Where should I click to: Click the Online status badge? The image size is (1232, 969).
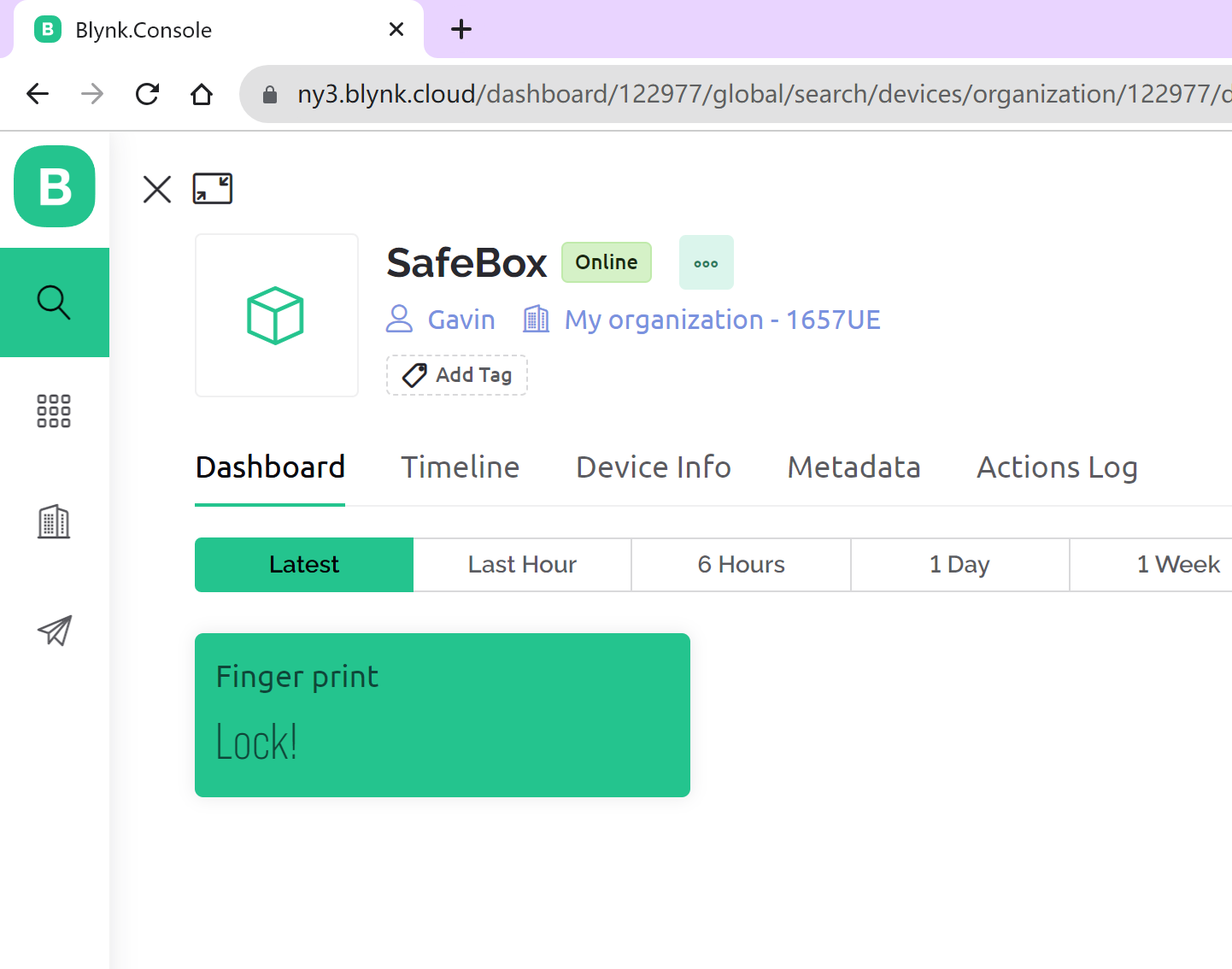(607, 262)
